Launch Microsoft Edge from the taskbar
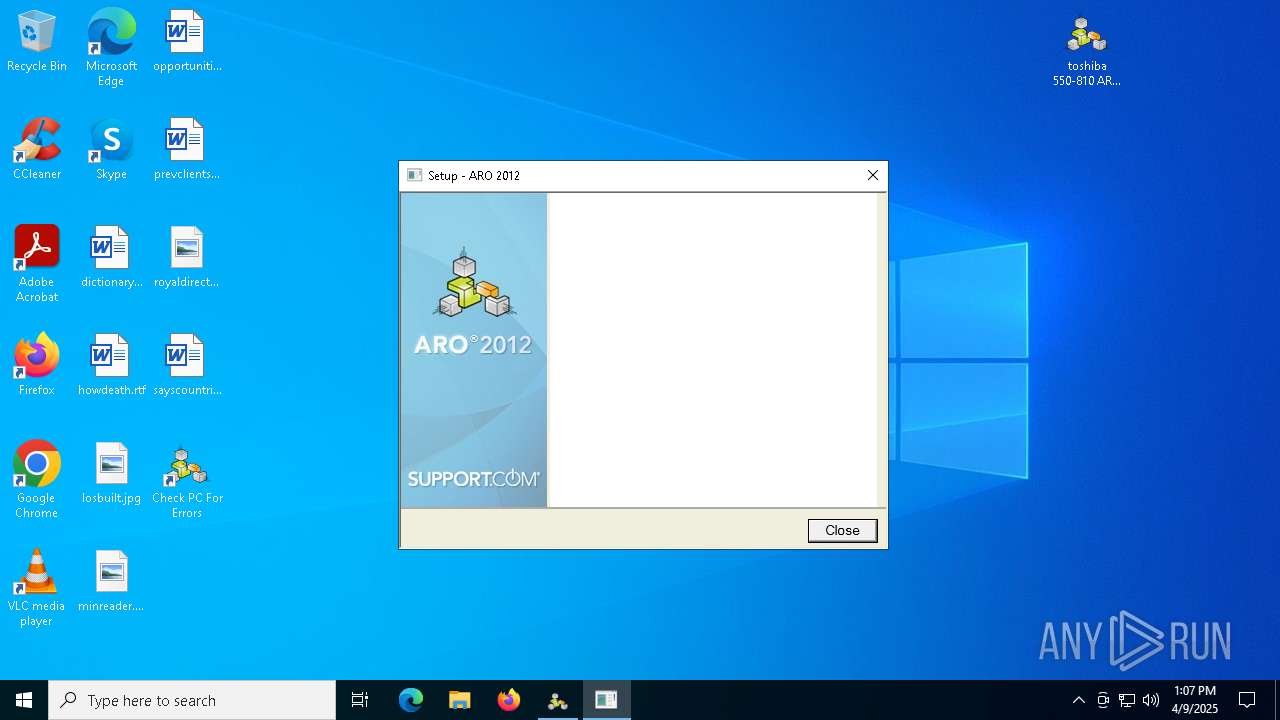 [x=411, y=700]
